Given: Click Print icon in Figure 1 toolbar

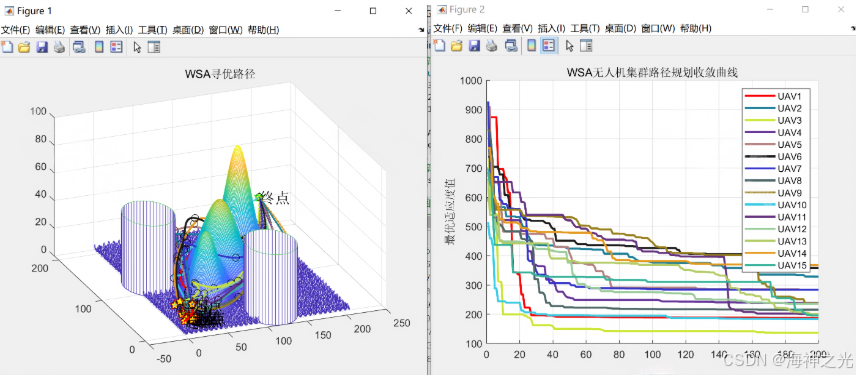Looking at the screenshot, I should [59, 48].
